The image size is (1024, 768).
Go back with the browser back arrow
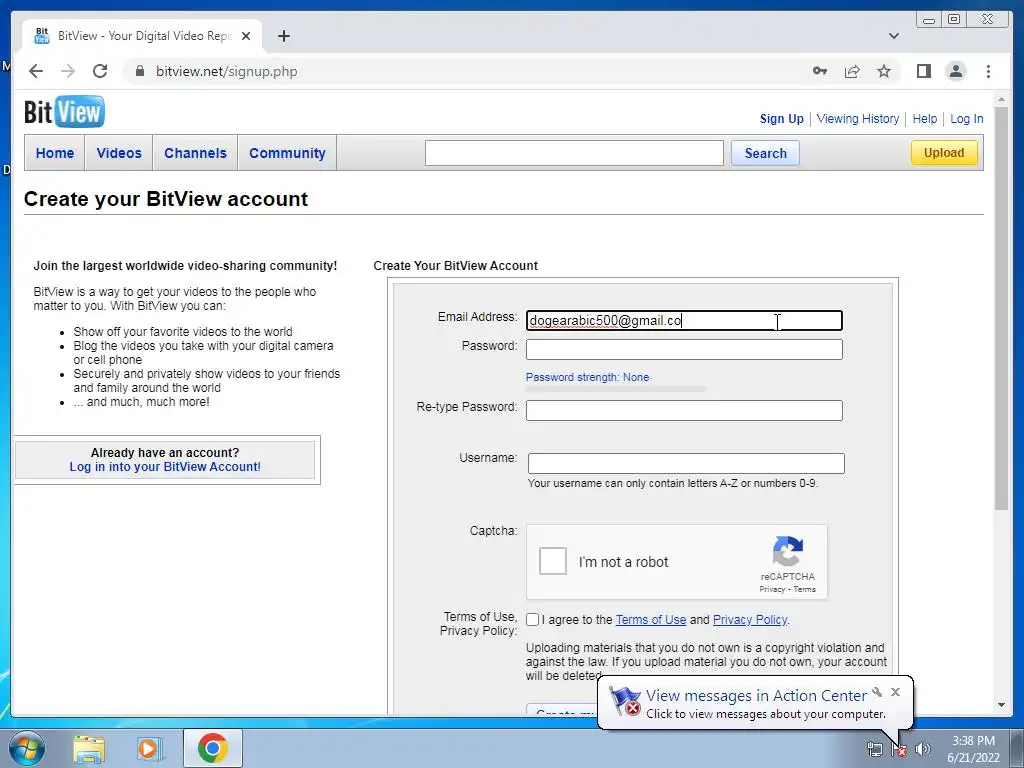point(36,71)
